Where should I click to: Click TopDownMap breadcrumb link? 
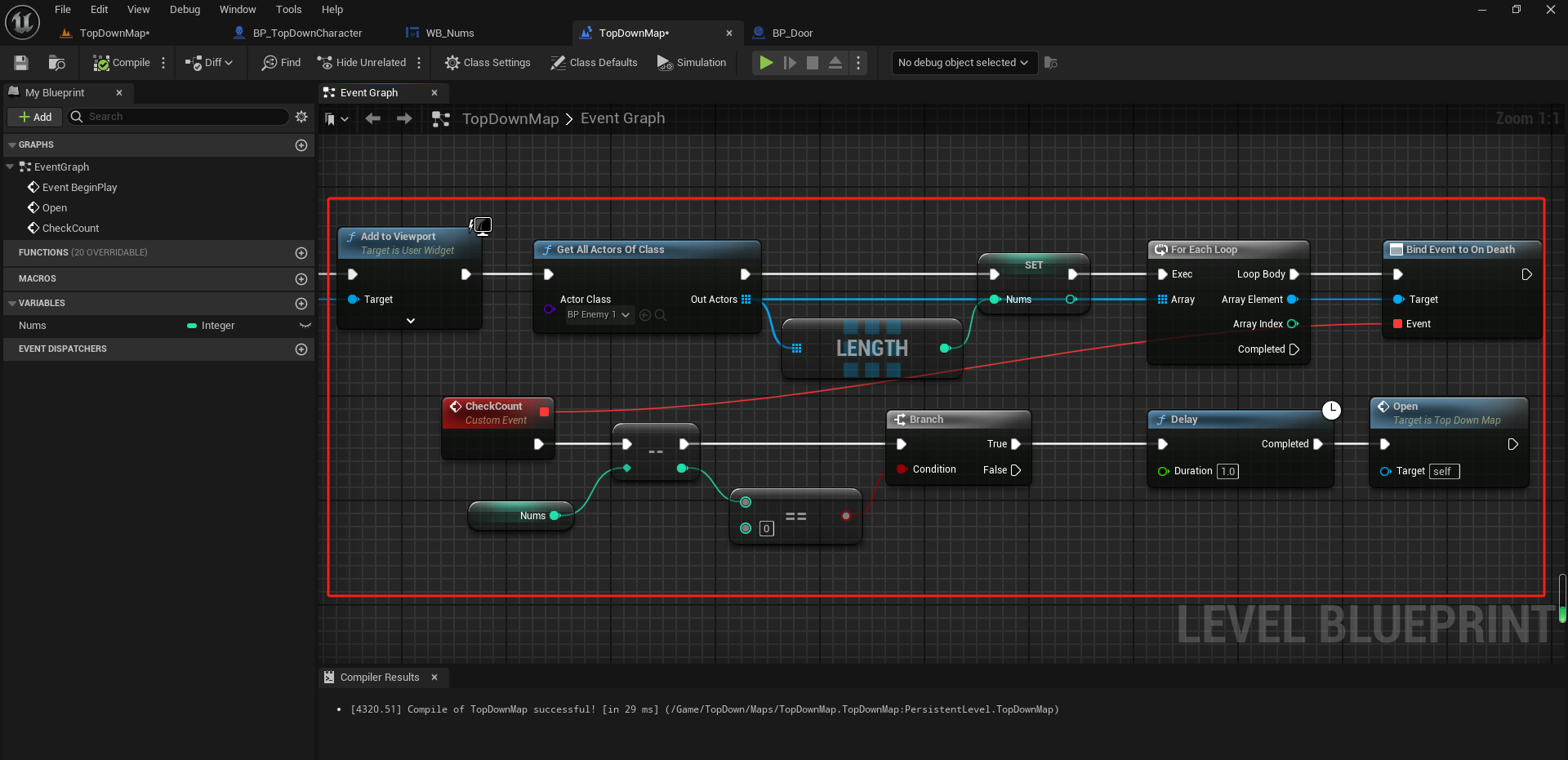pyautogui.click(x=510, y=119)
